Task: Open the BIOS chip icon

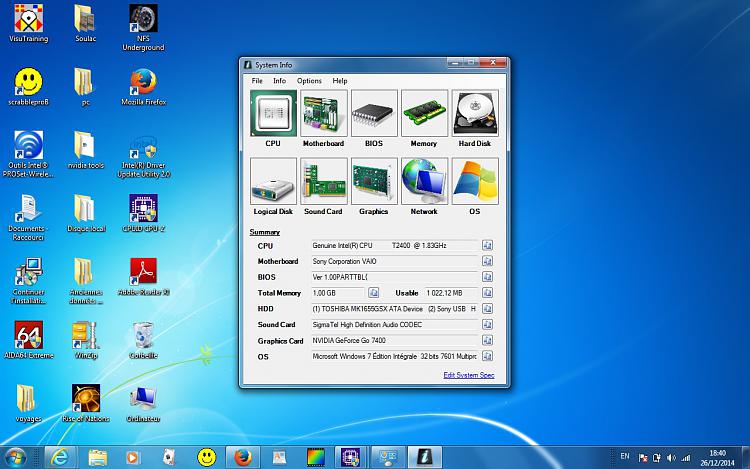Action: [x=374, y=113]
